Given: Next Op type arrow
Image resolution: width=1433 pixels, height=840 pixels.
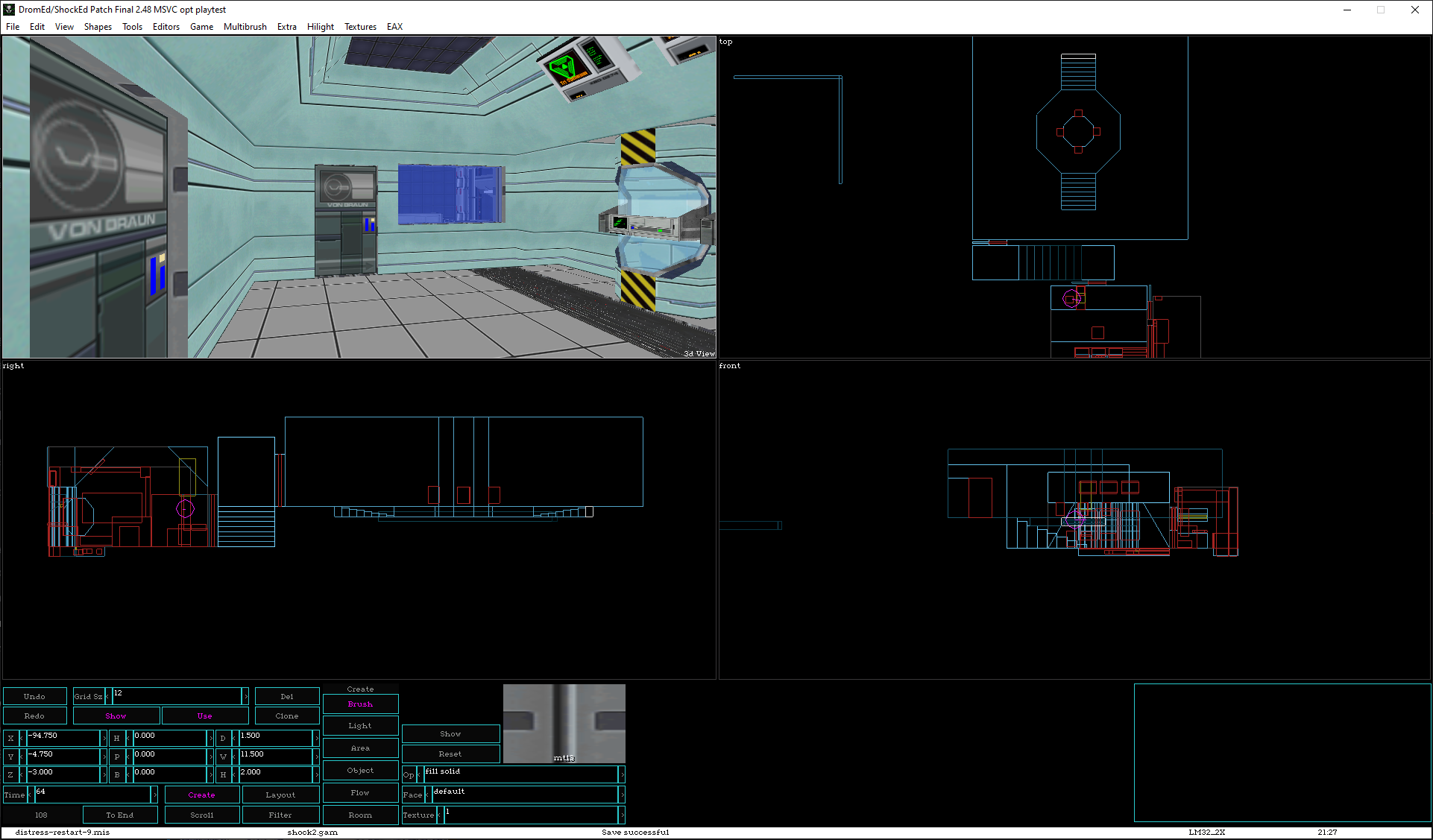Looking at the screenshot, I should (x=622, y=775).
